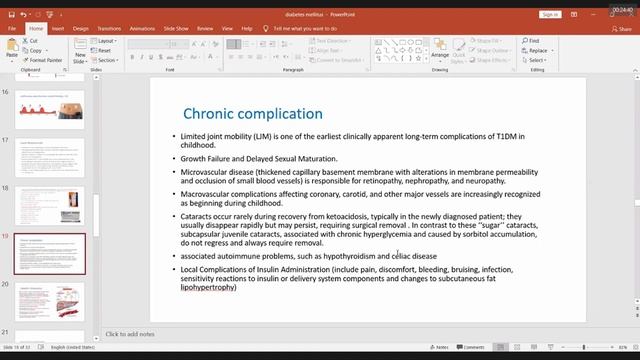Screen dimensions: 640x360
Task: Click the Reset slide button
Action: click(x=101, y=50)
